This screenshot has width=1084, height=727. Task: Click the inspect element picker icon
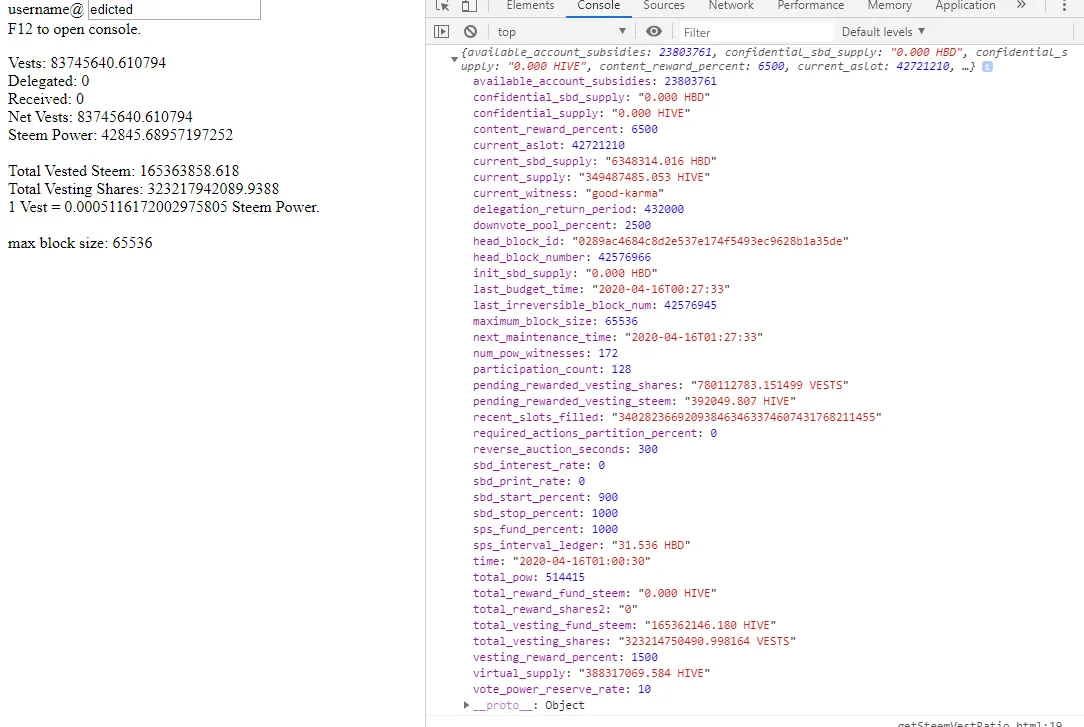442,6
